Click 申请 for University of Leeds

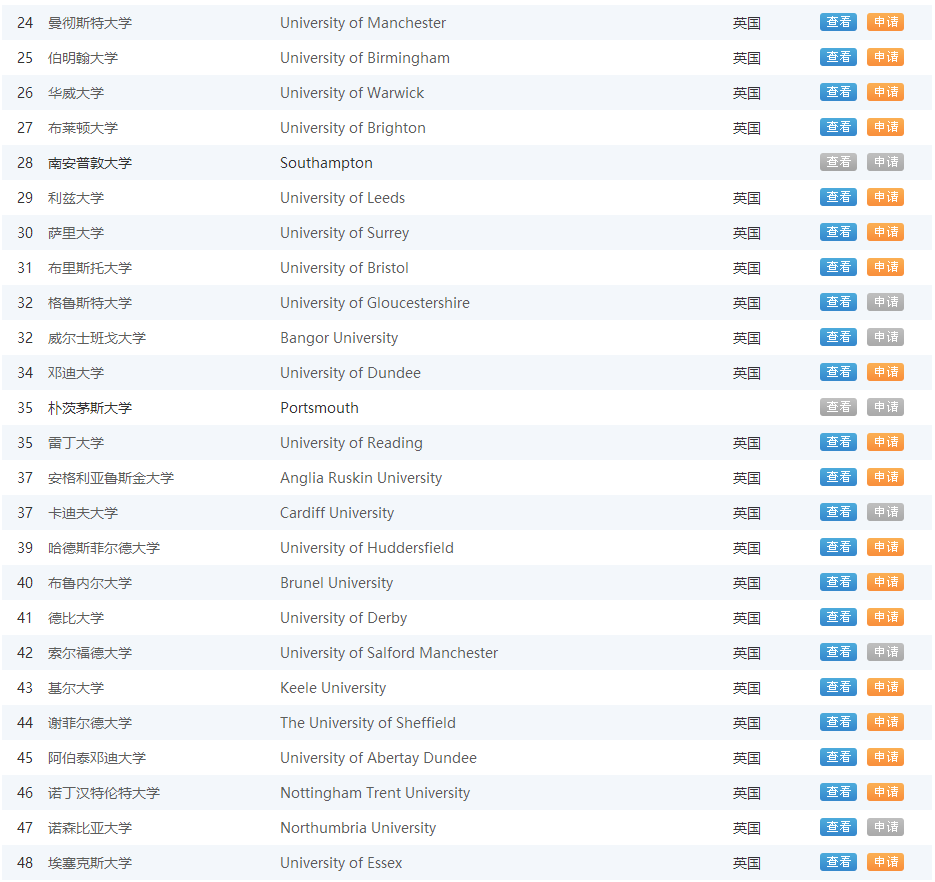pos(885,197)
